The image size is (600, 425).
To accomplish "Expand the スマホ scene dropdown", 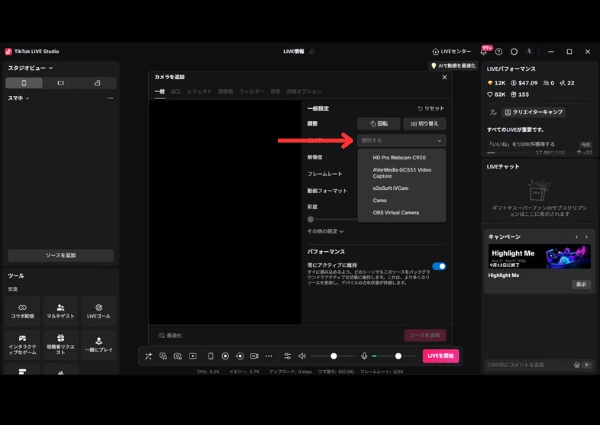I will point(18,98).
